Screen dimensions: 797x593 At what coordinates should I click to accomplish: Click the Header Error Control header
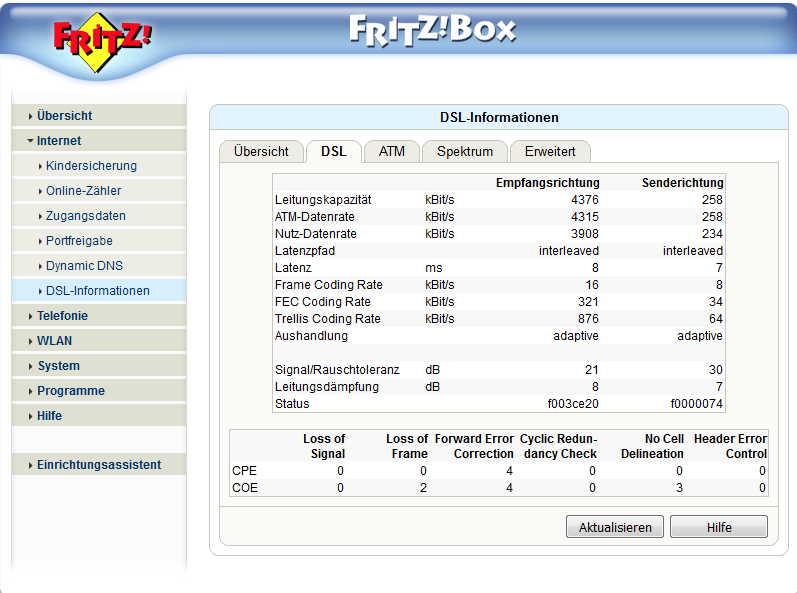tap(730, 446)
